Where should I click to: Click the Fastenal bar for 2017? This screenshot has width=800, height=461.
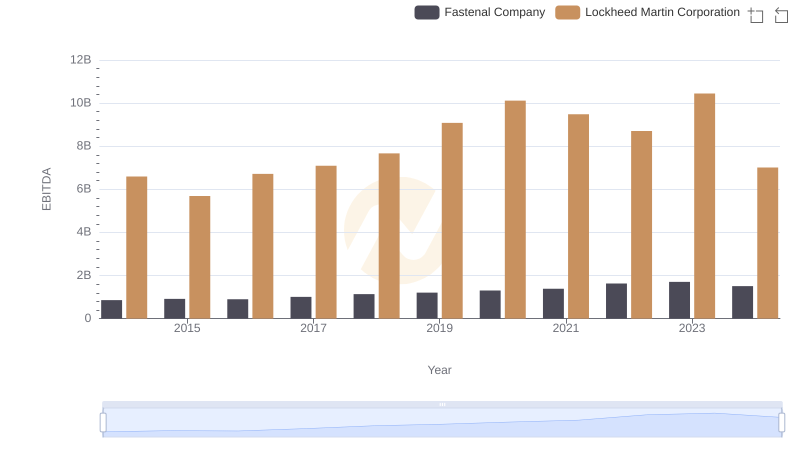click(x=301, y=308)
